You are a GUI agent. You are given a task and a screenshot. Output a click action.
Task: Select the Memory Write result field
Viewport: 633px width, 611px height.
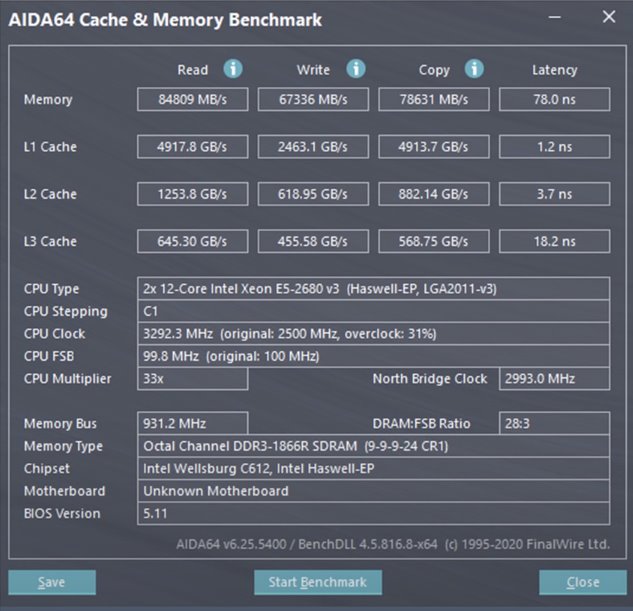(x=313, y=99)
